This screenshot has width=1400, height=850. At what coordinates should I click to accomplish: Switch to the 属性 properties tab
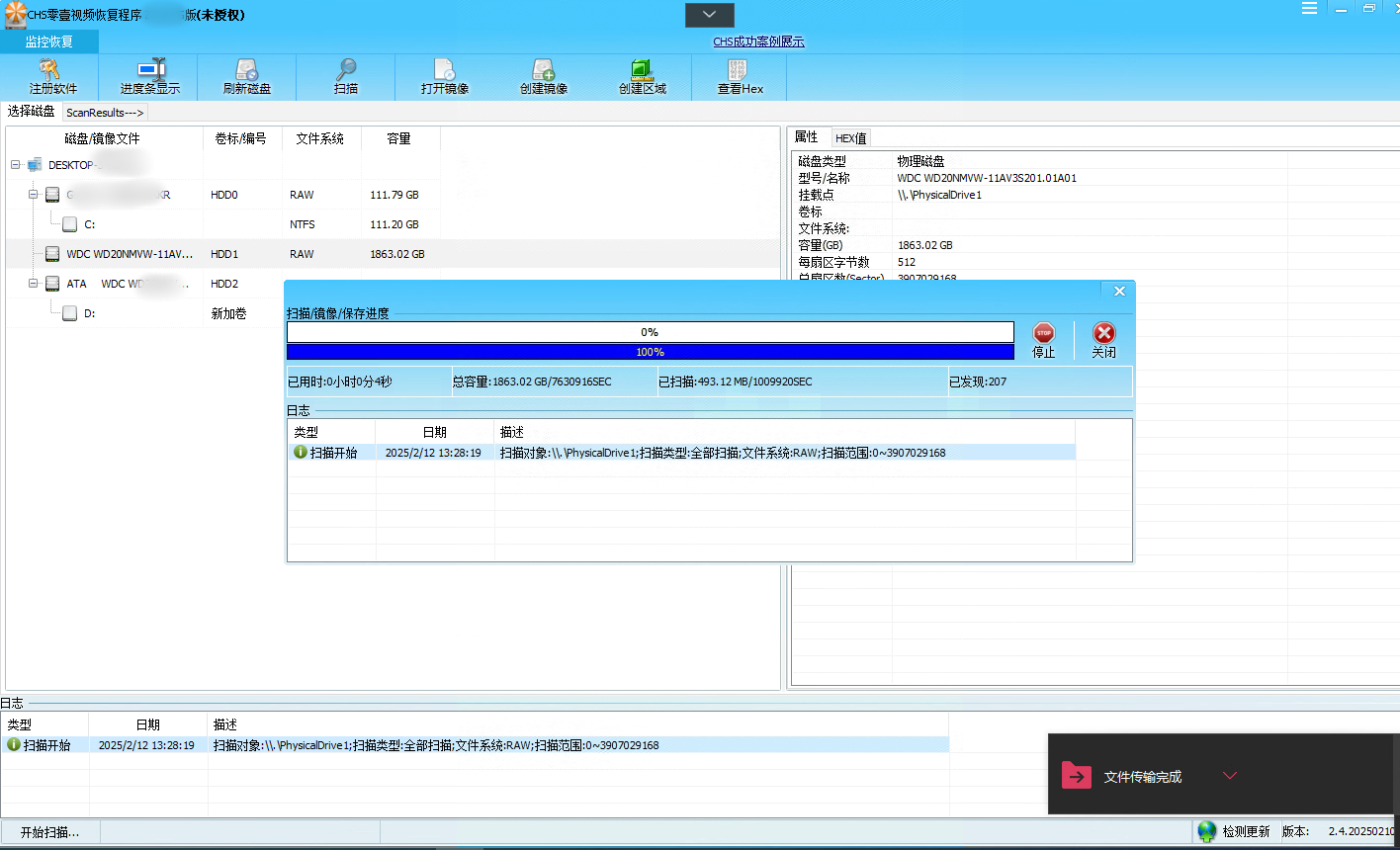pyautogui.click(x=807, y=137)
